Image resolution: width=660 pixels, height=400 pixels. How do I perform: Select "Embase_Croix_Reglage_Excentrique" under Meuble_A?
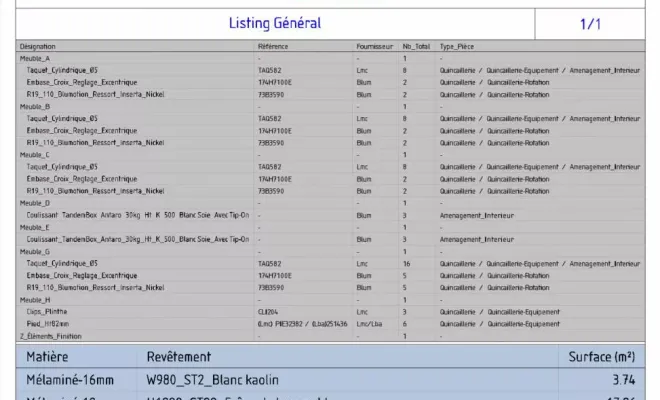coord(82,83)
